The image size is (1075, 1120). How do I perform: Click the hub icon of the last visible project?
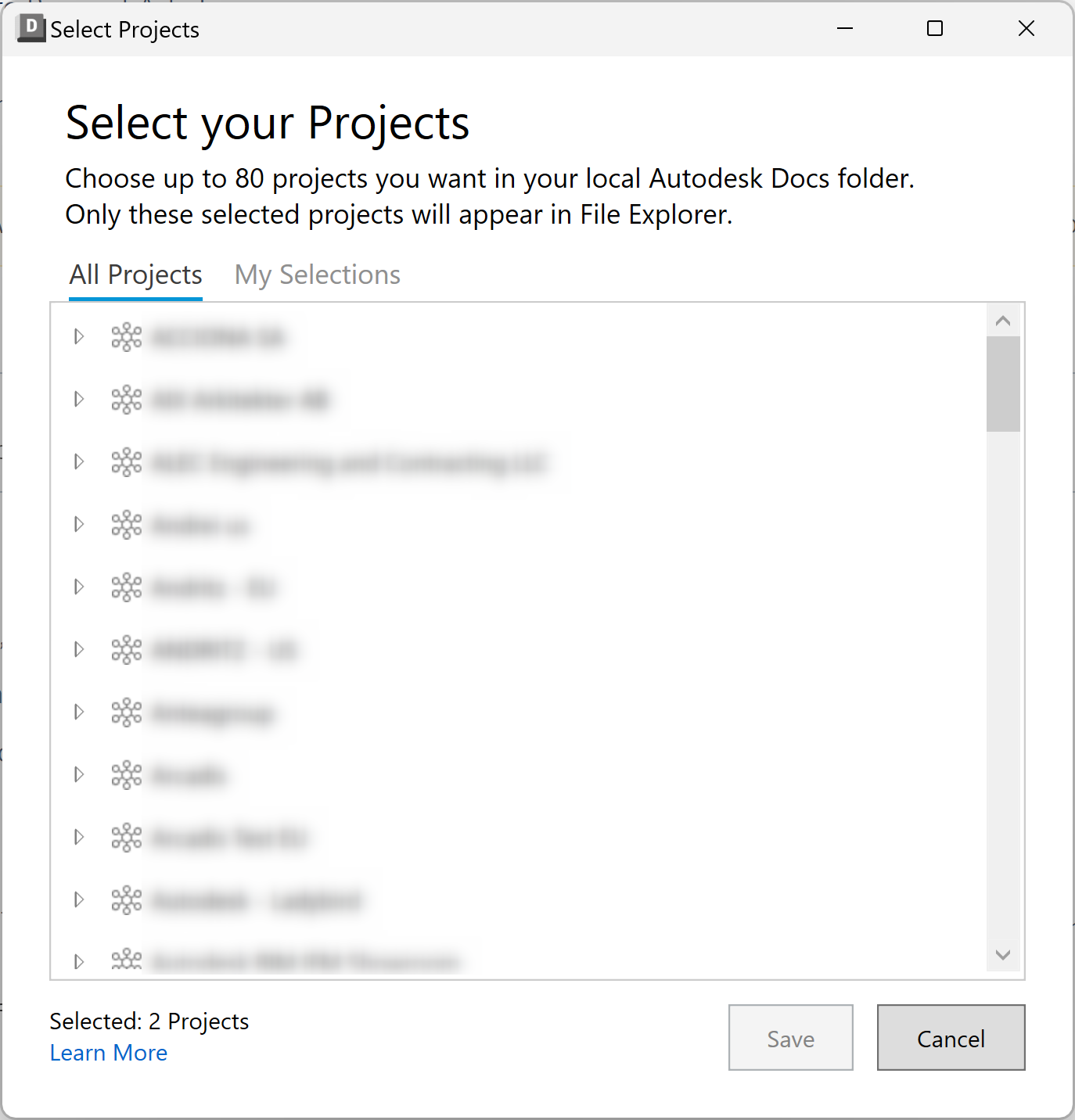[126, 960]
